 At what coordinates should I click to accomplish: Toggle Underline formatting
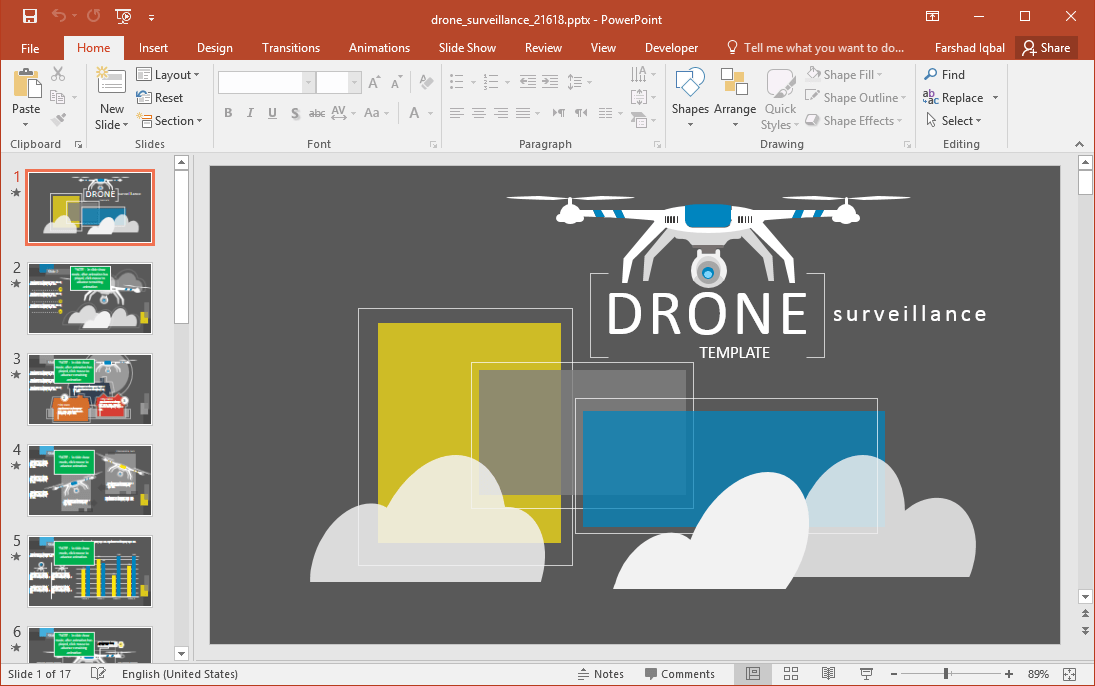pyautogui.click(x=270, y=113)
